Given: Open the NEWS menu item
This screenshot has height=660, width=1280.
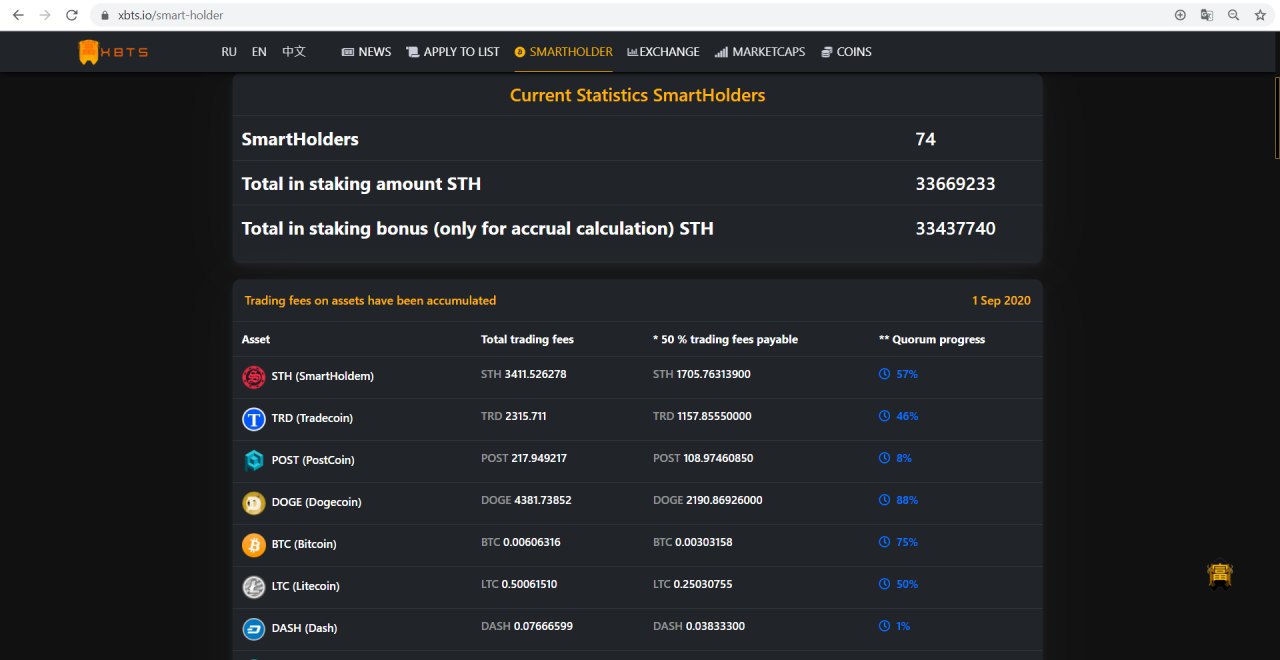Looking at the screenshot, I should (366, 52).
